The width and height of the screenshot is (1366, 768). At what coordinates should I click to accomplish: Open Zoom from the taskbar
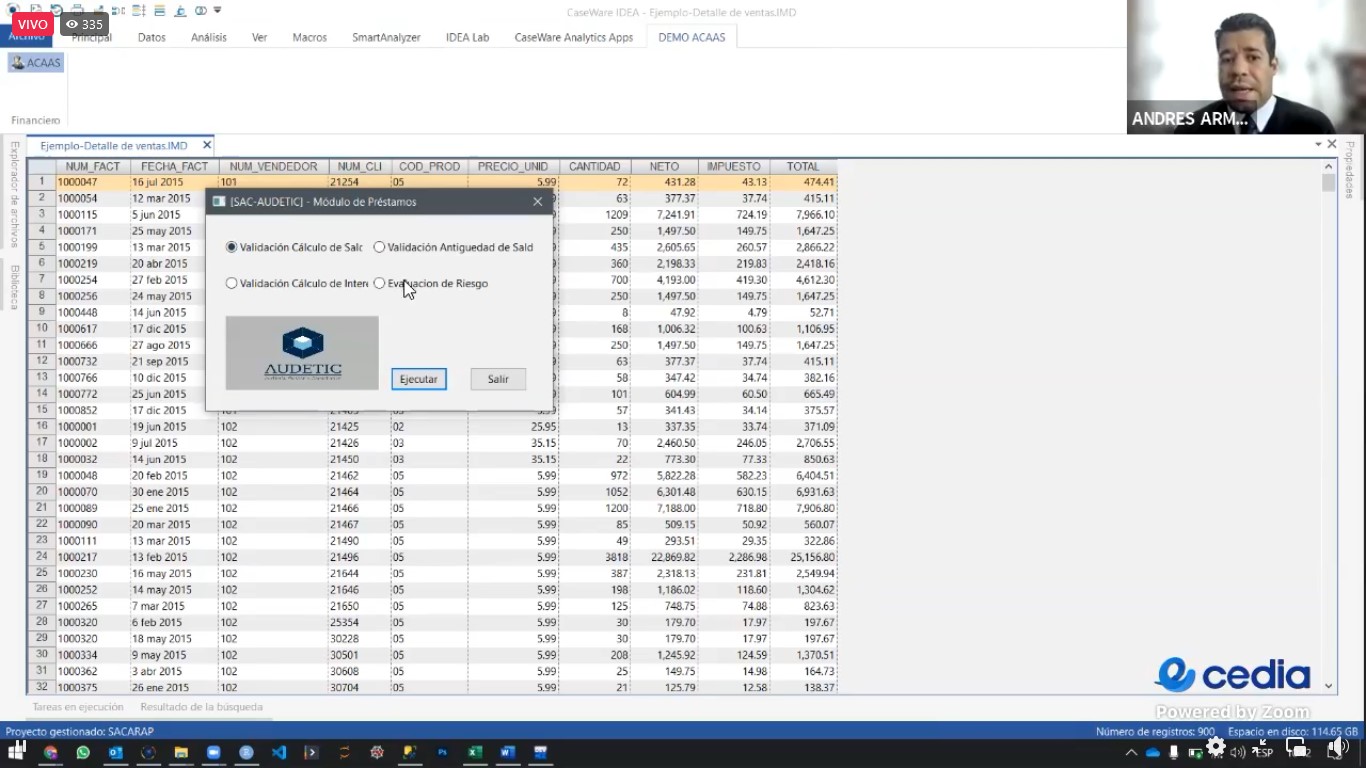pos(213,752)
